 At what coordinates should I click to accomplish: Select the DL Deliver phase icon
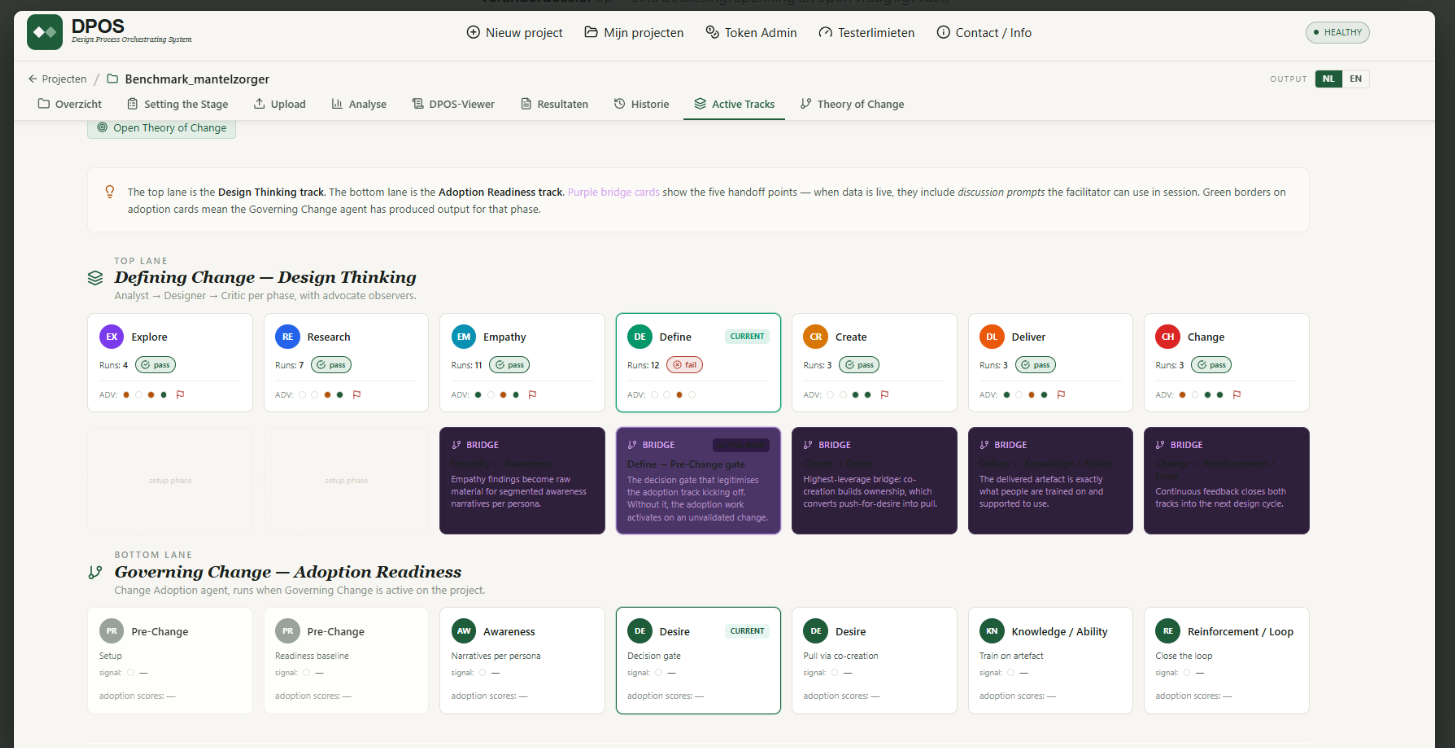(992, 337)
